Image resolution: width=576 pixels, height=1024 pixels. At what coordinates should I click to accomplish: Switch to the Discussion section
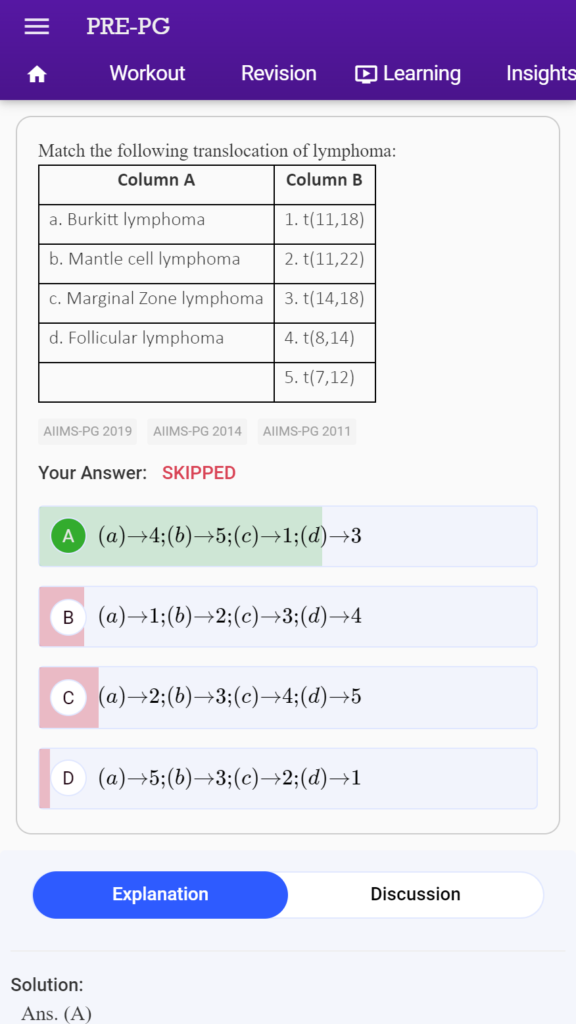tap(415, 894)
